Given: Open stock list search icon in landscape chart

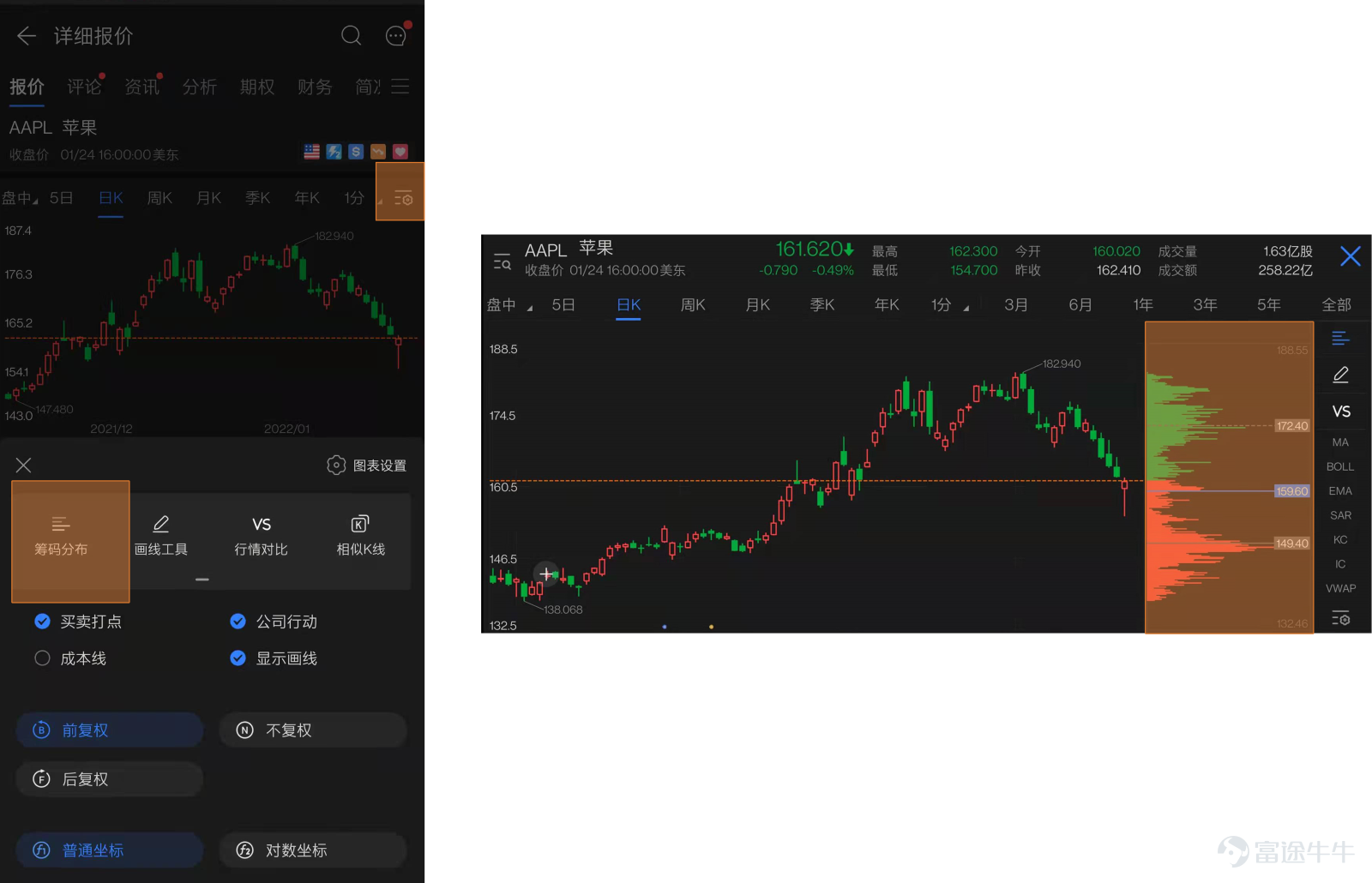Looking at the screenshot, I should point(502,261).
